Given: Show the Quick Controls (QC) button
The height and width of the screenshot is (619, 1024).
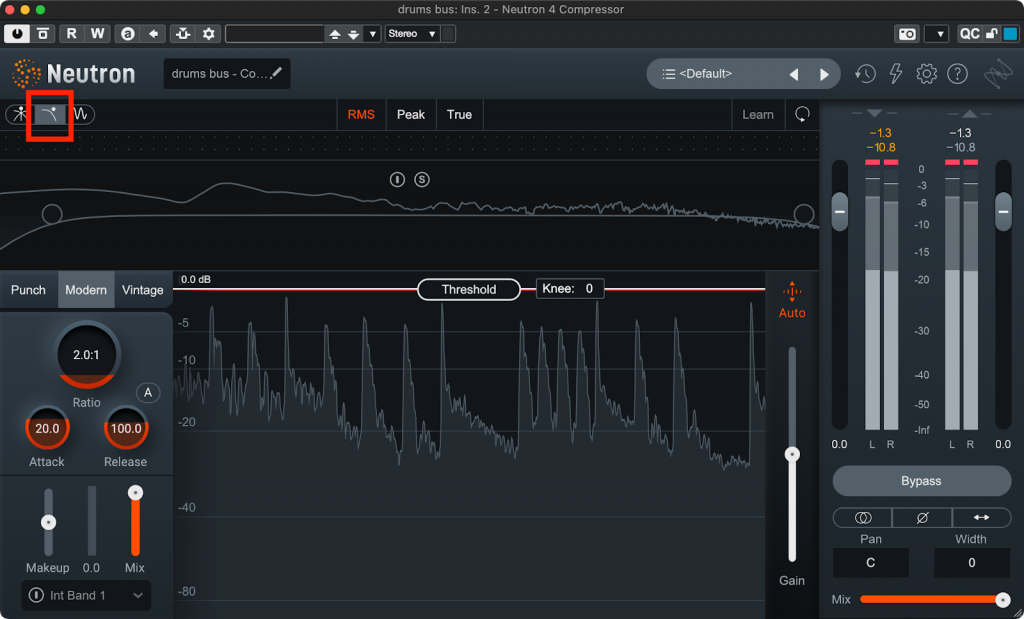Looking at the screenshot, I should [969, 33].
